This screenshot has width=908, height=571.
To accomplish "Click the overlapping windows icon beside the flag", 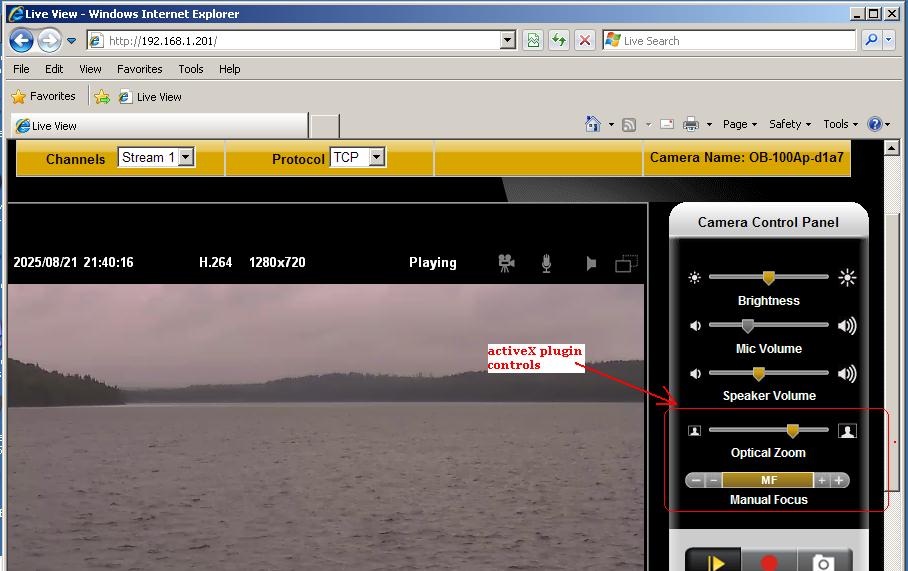I will (x=627, y=264).
